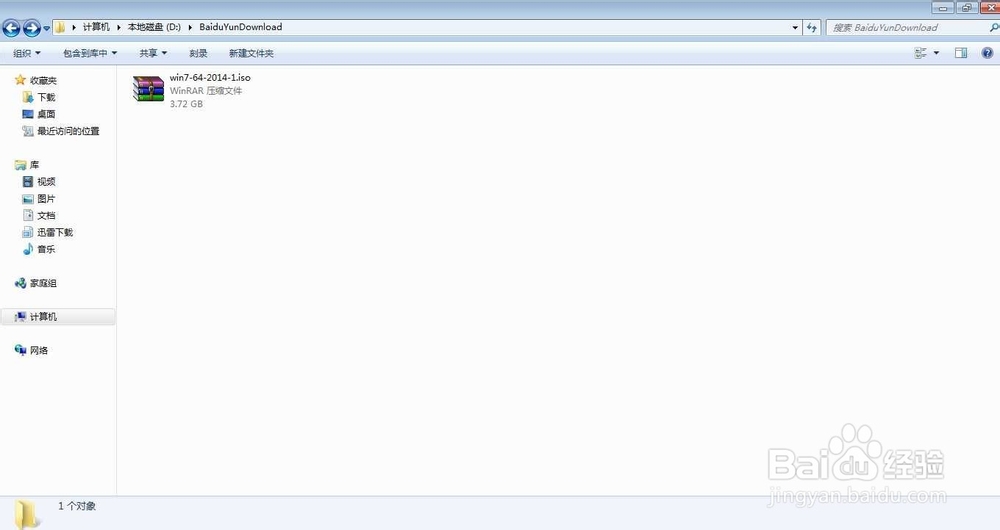
Task: Click the computer icon beside 计算机 in sidebar
Action: pos(20,316)
